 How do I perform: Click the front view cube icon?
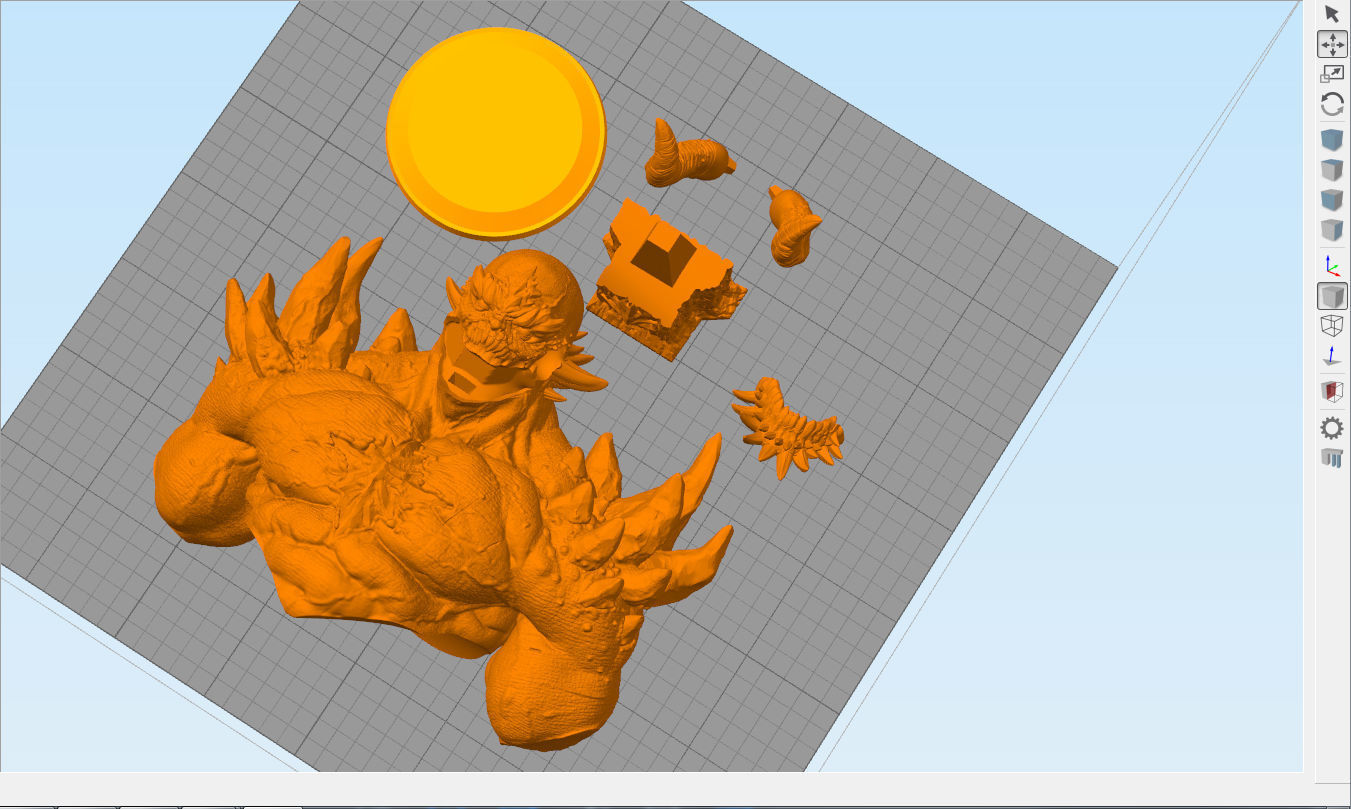1333,199
